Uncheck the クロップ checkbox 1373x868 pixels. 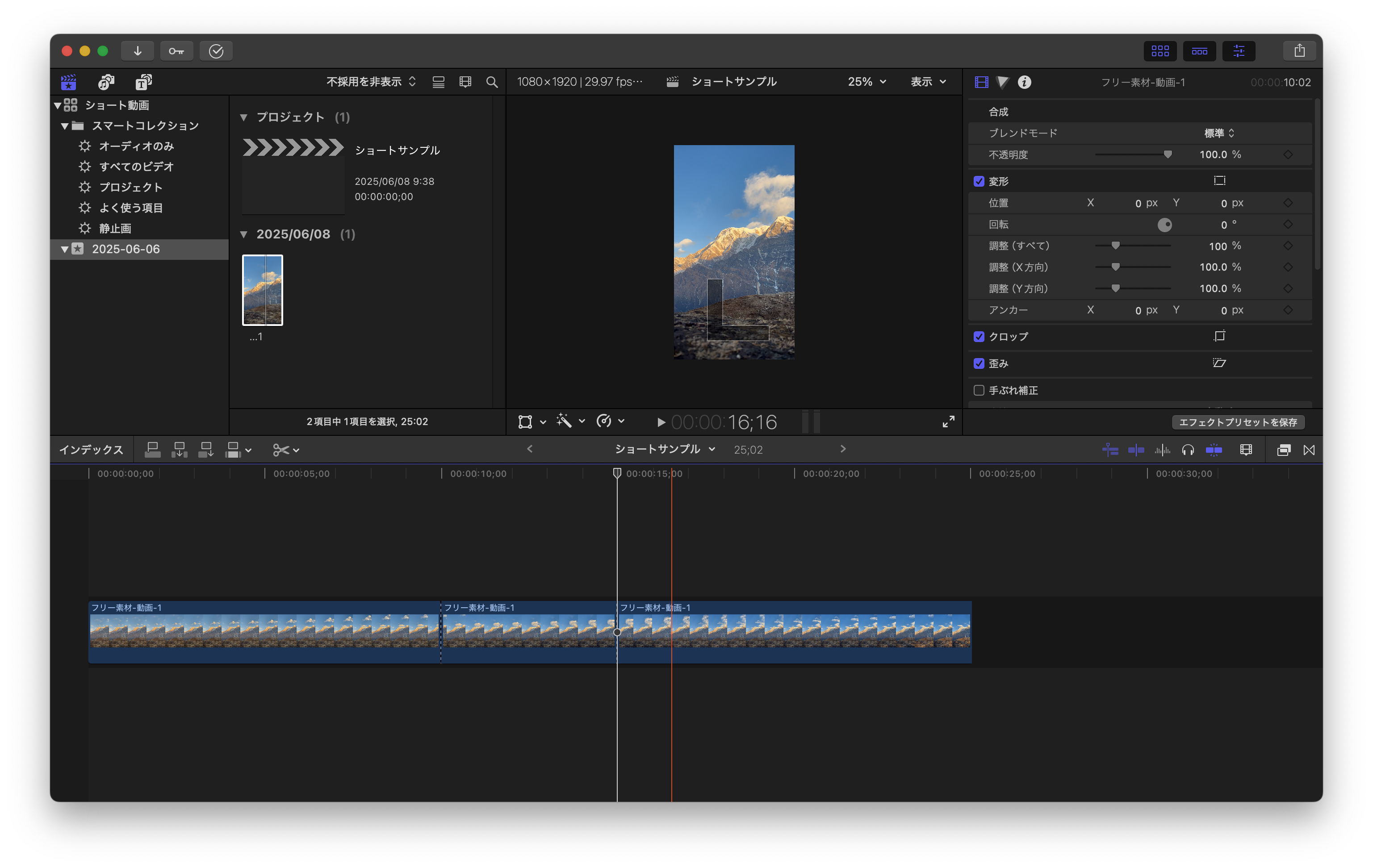[x=979, y=336]
